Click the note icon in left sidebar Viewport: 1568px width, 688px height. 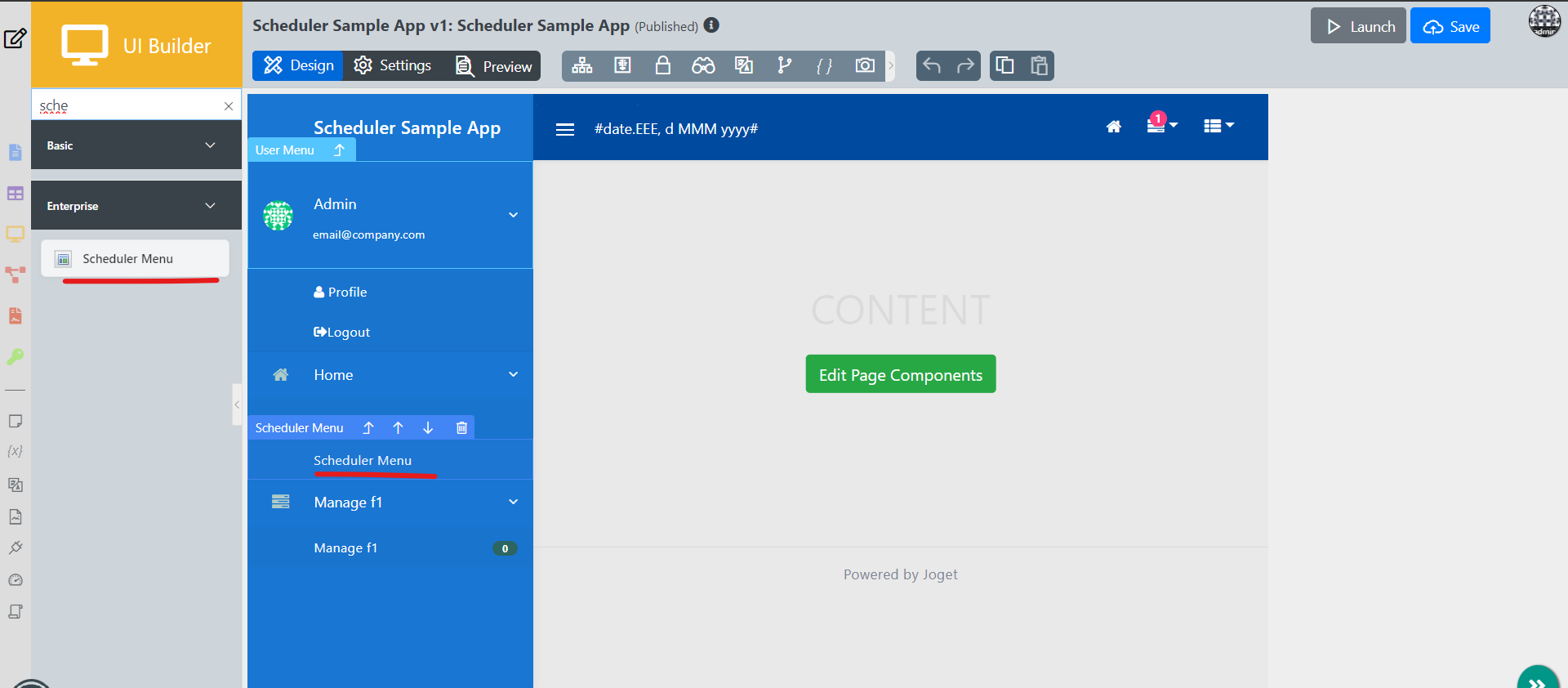(16, 421)
